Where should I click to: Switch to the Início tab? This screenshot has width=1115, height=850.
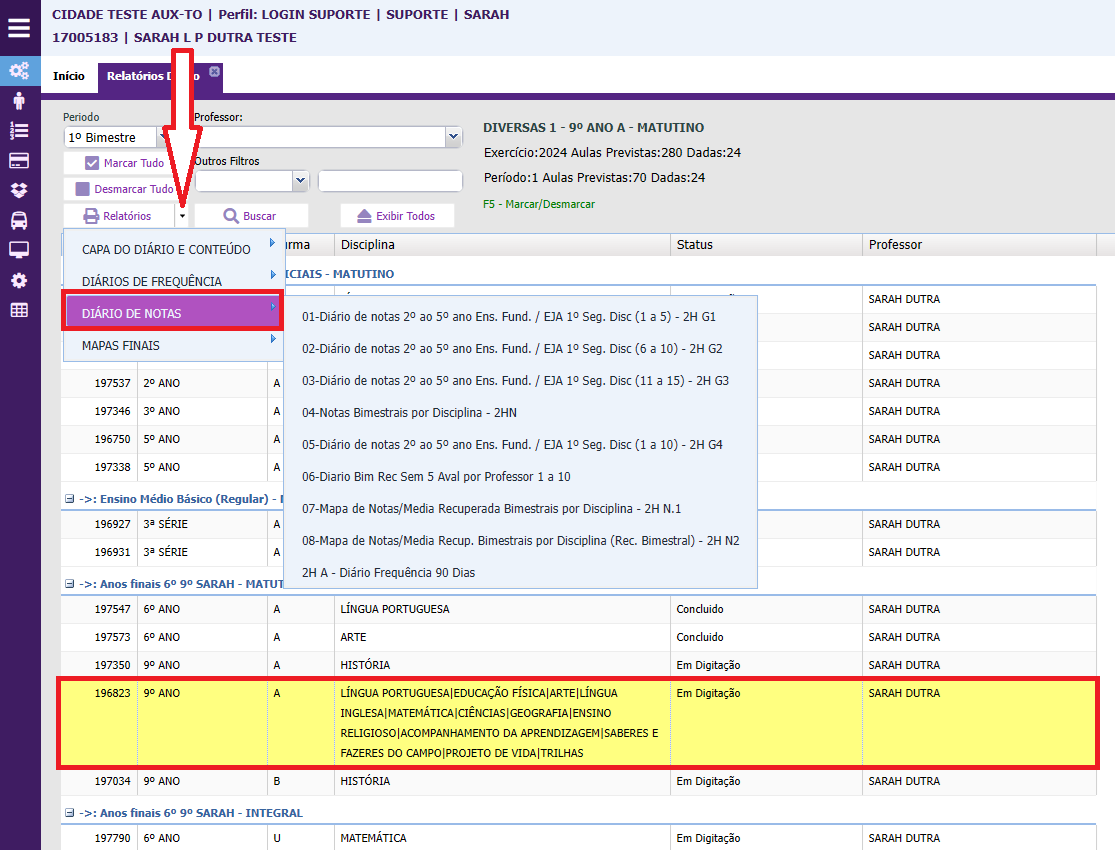(69, 76)
